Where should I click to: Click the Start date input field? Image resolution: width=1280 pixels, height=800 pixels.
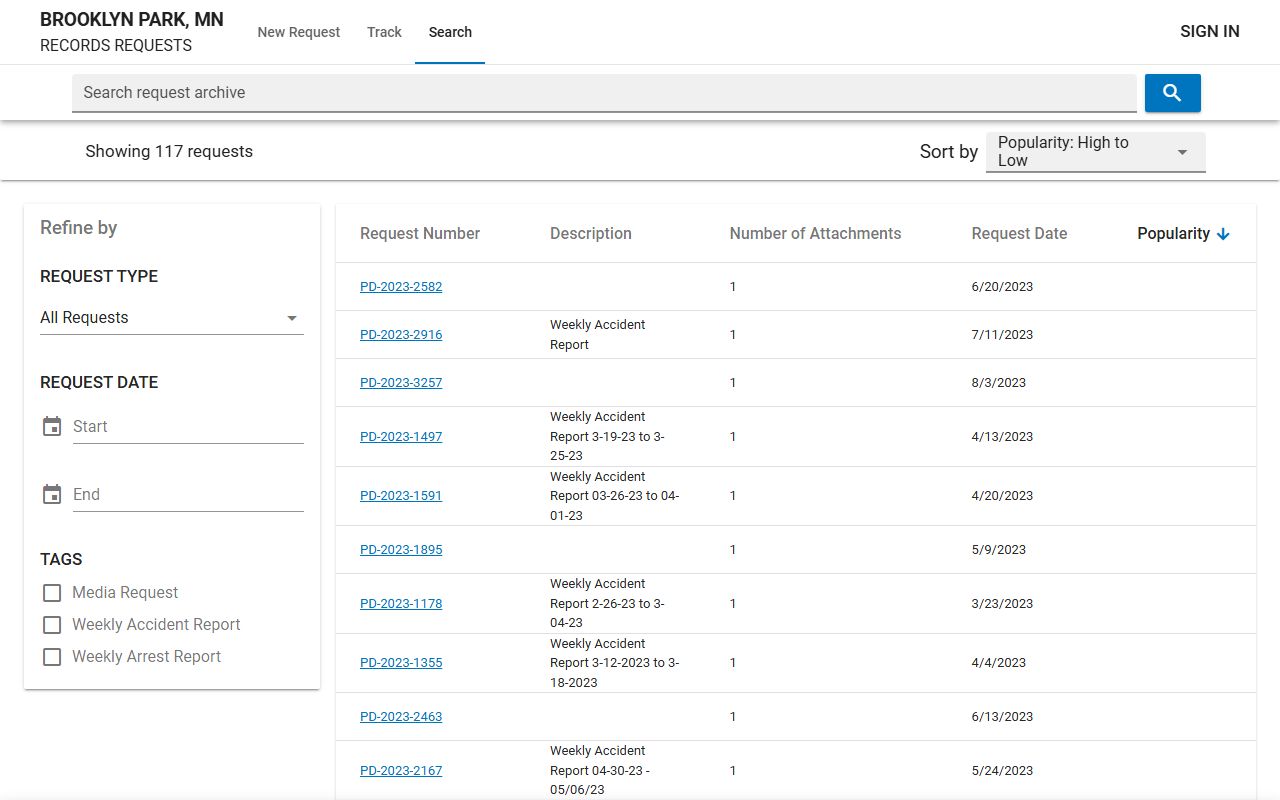(188, 427)
